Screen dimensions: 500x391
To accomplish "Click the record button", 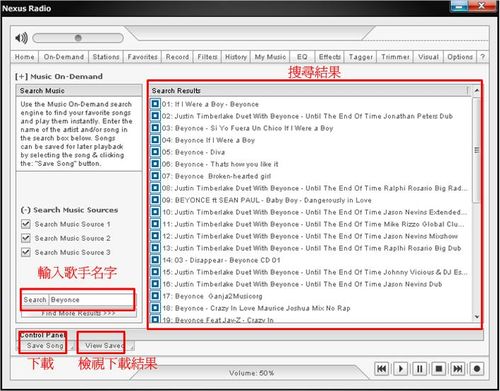I will (x=477, y=369).
